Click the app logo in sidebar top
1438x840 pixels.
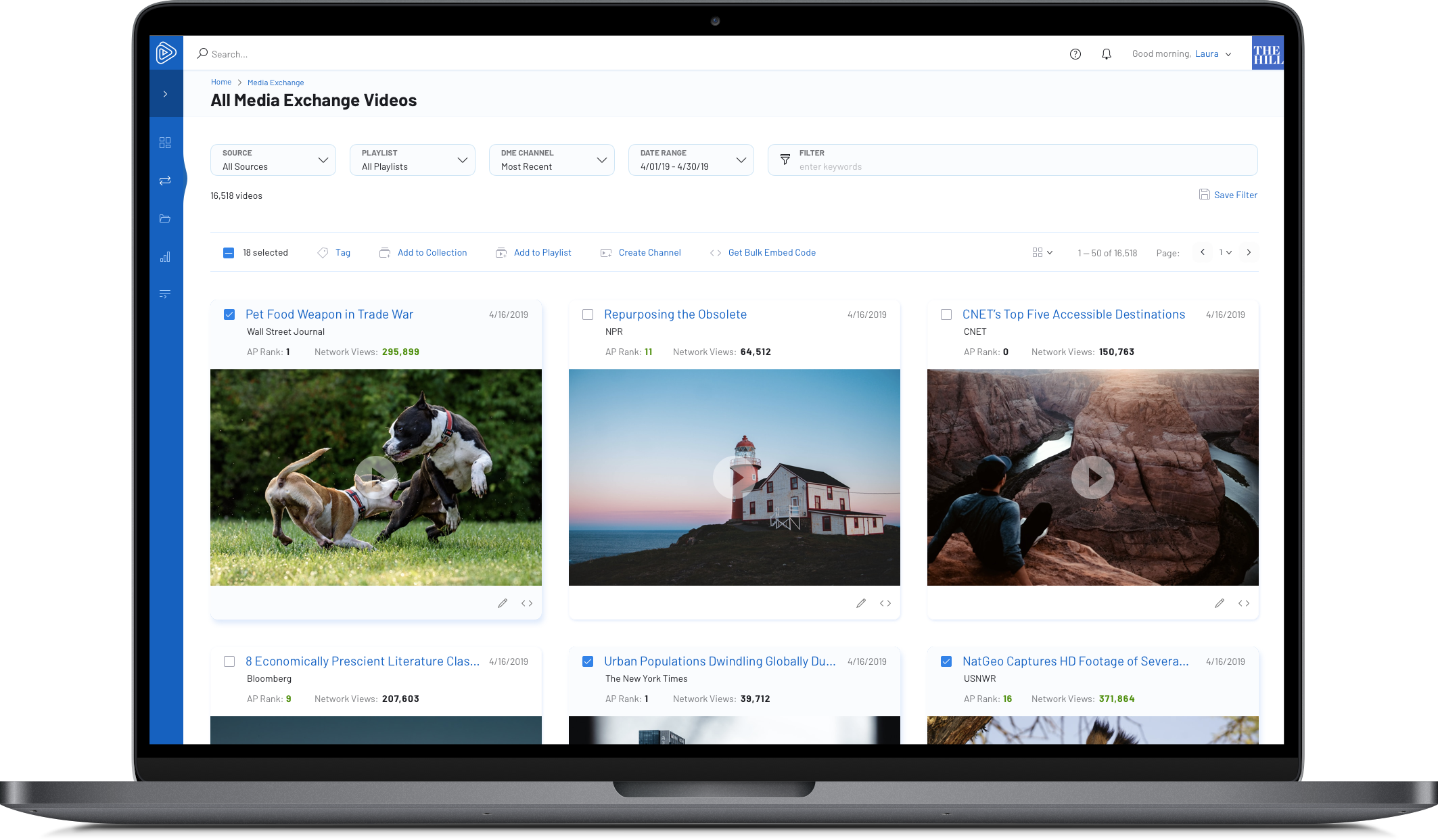click(x=166, y=53)
